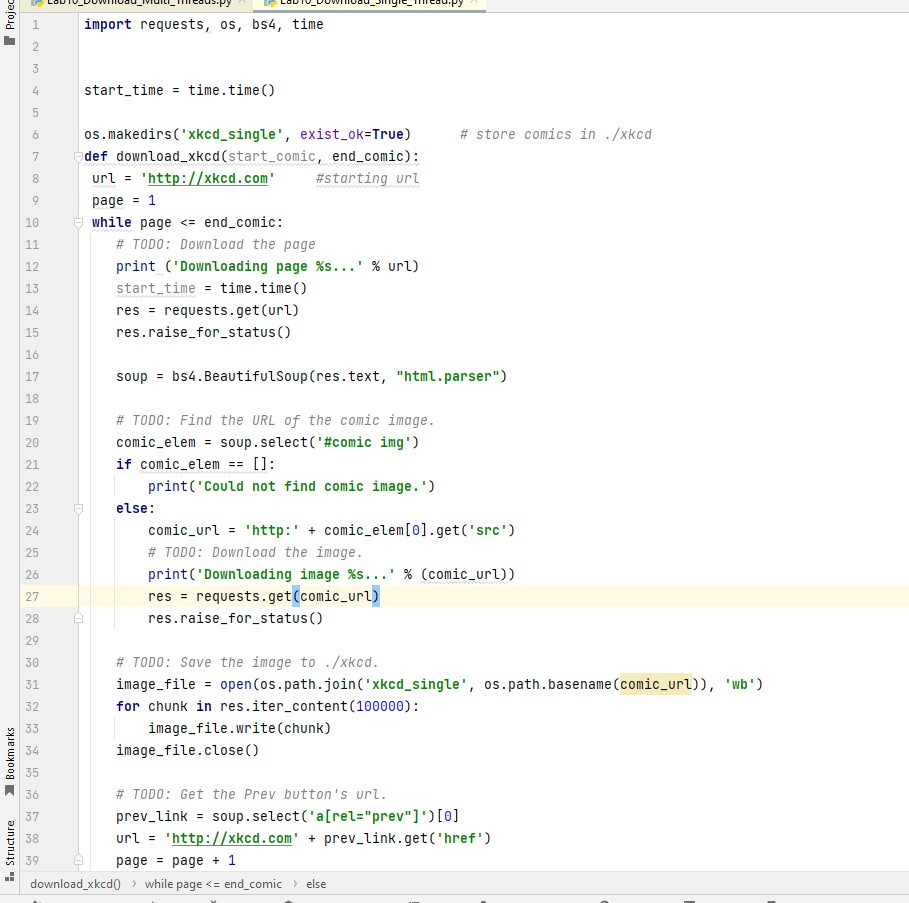Open the http://xkcd.com link on line 38

tap(232, 838)
